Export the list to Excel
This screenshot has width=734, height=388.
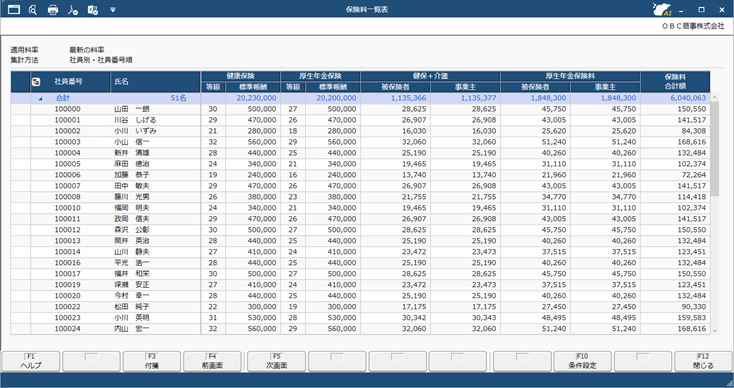93,10
